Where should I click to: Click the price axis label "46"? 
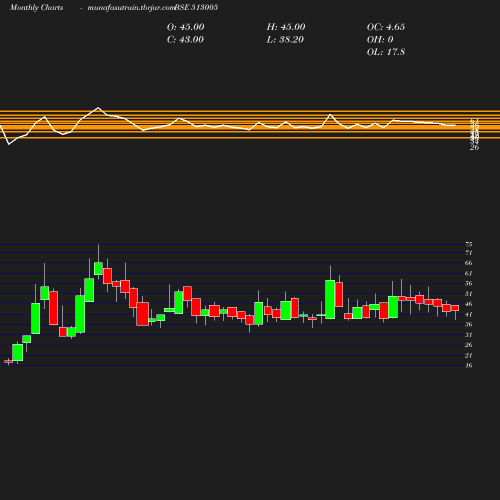pos(469,304)
